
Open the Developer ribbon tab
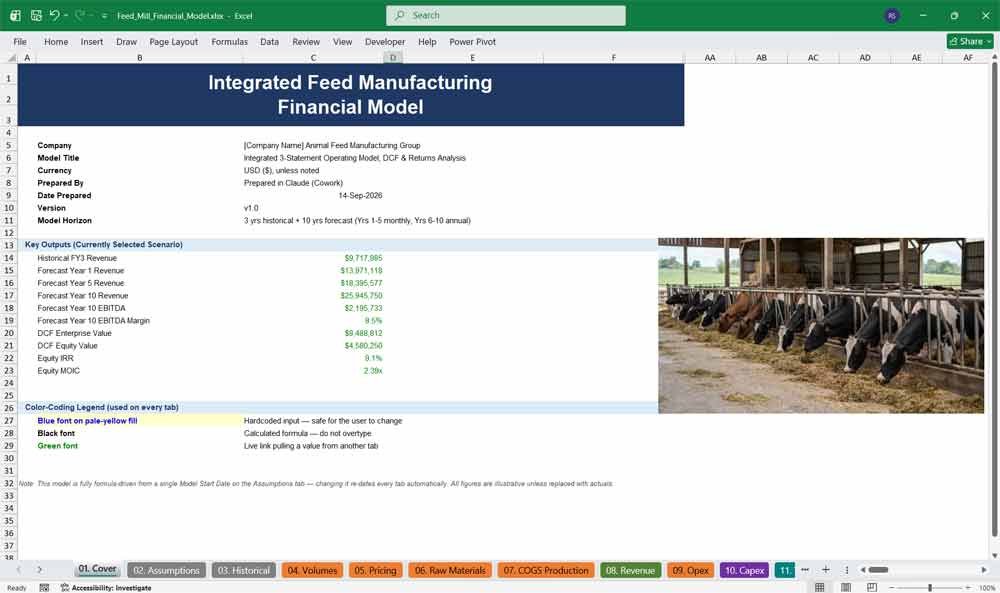click(x=385, y=41)
